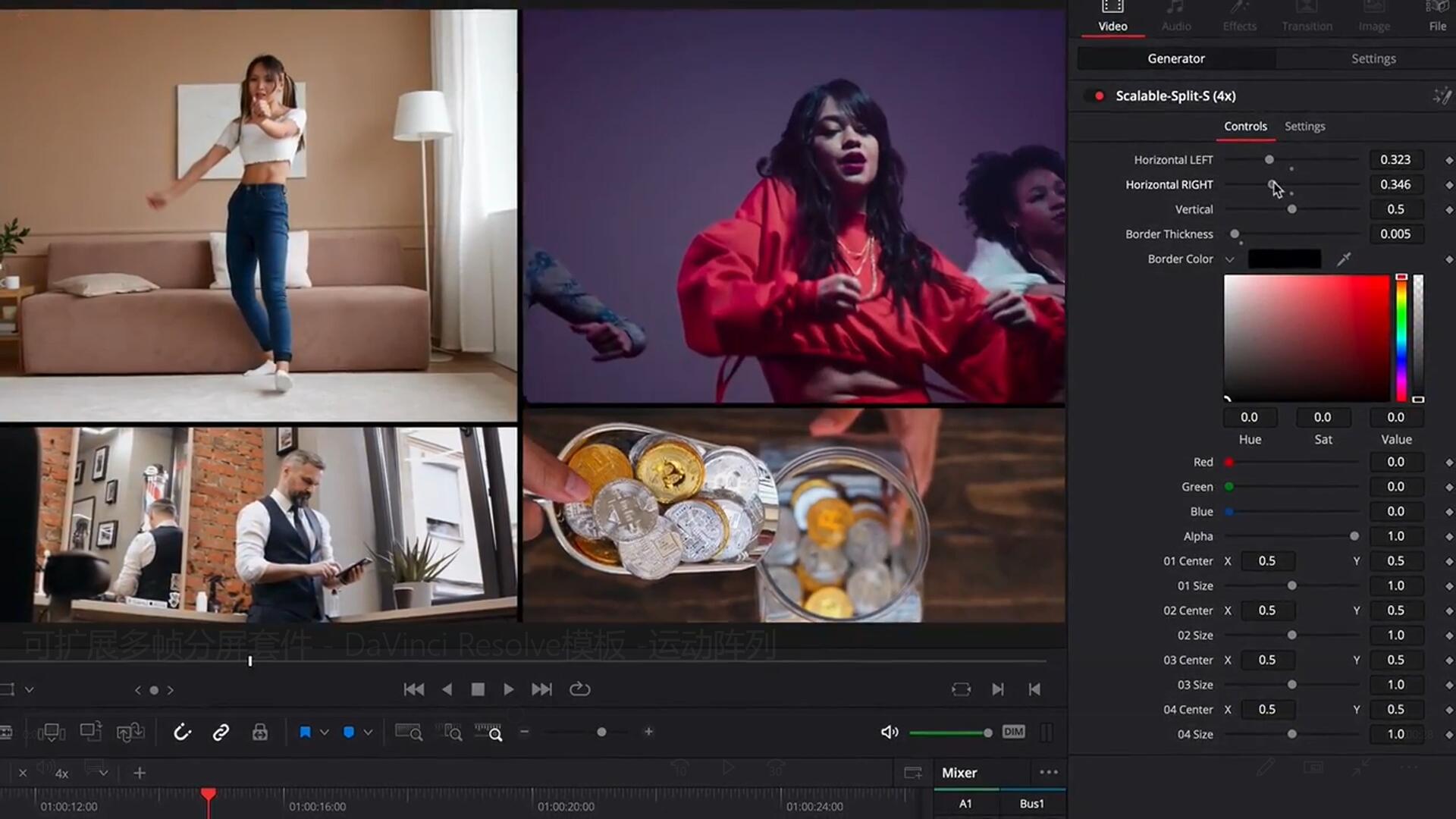Screen dimensions: 1456x819
Task: Click the blue marker icon
Action: (x=349, y=732)
